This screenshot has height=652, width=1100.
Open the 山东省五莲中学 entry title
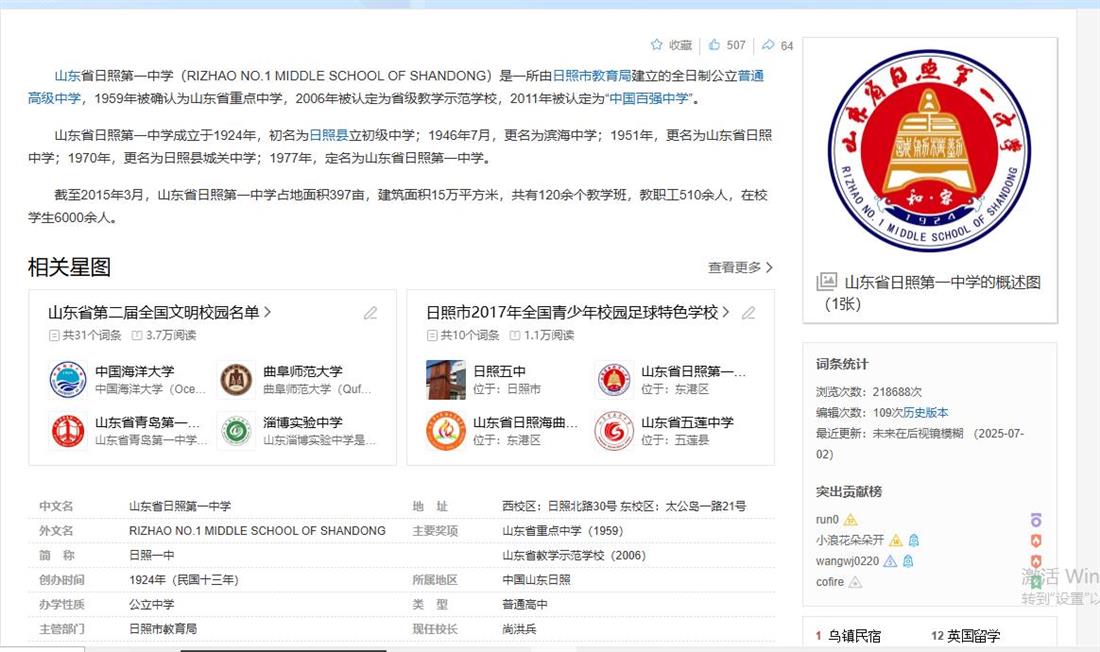coord(688,422)
